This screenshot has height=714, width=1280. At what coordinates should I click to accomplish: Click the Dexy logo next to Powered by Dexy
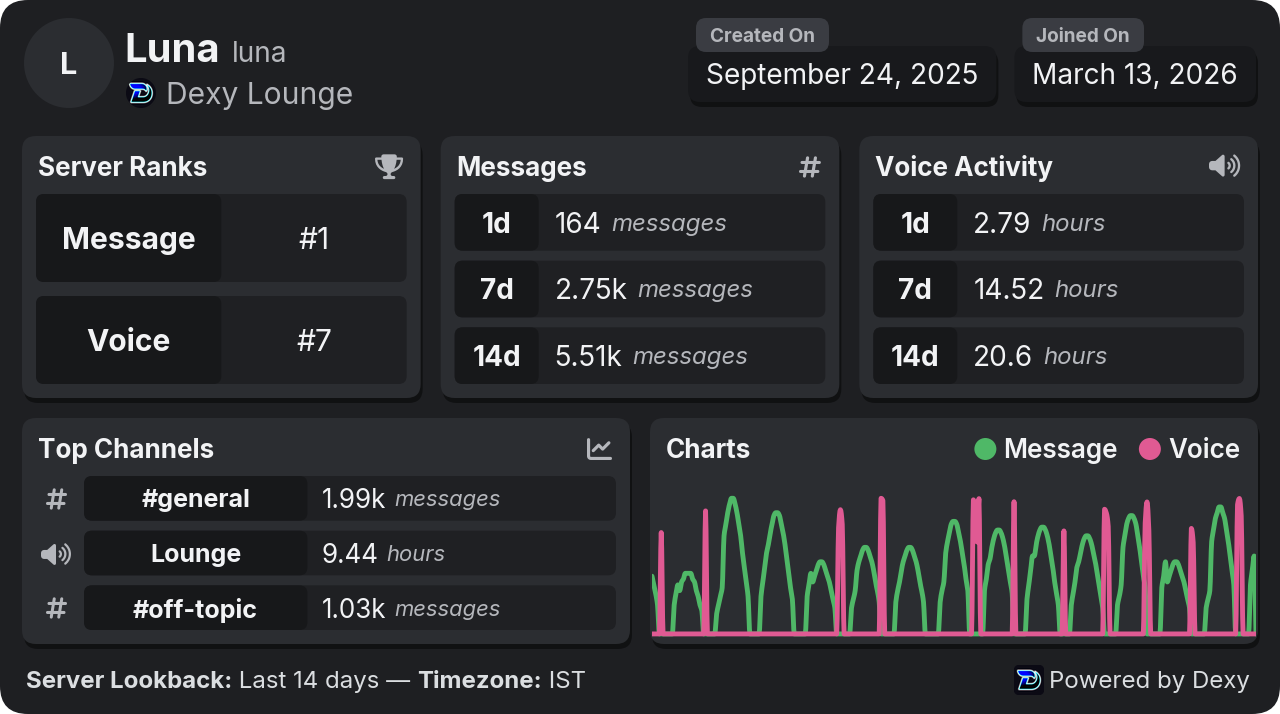pos(1029,680)
